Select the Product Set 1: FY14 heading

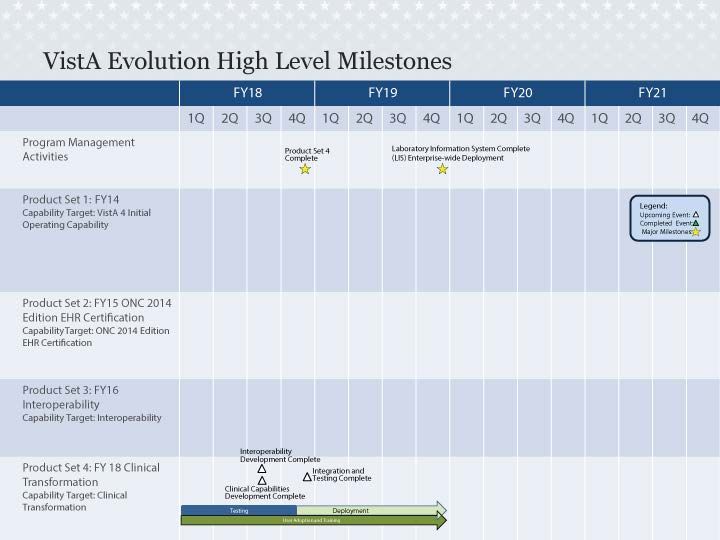click(x=71, y=199)
